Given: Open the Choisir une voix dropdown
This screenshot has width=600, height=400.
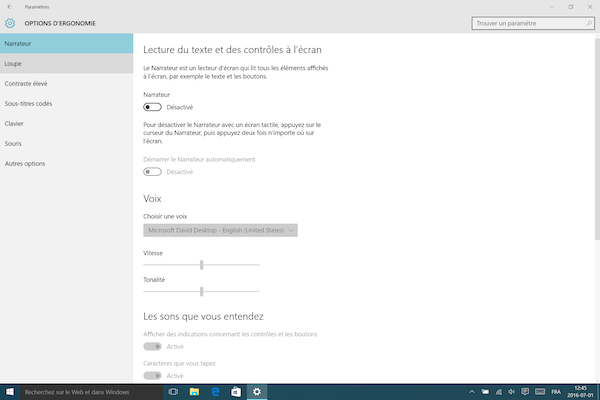Looking at the screenshot, I should click(x=220, y=230).
